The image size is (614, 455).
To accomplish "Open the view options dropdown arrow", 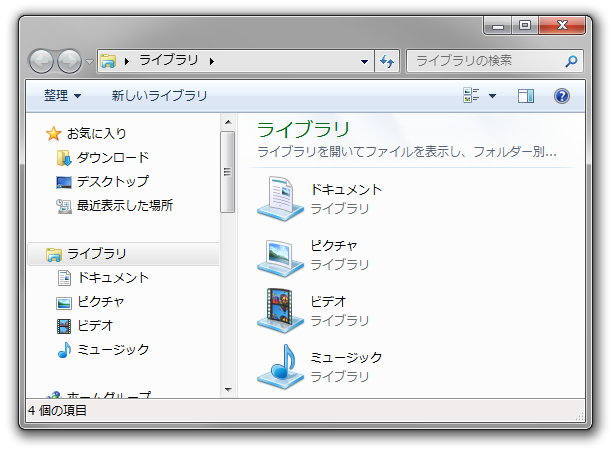I will [x=493, y=96].
